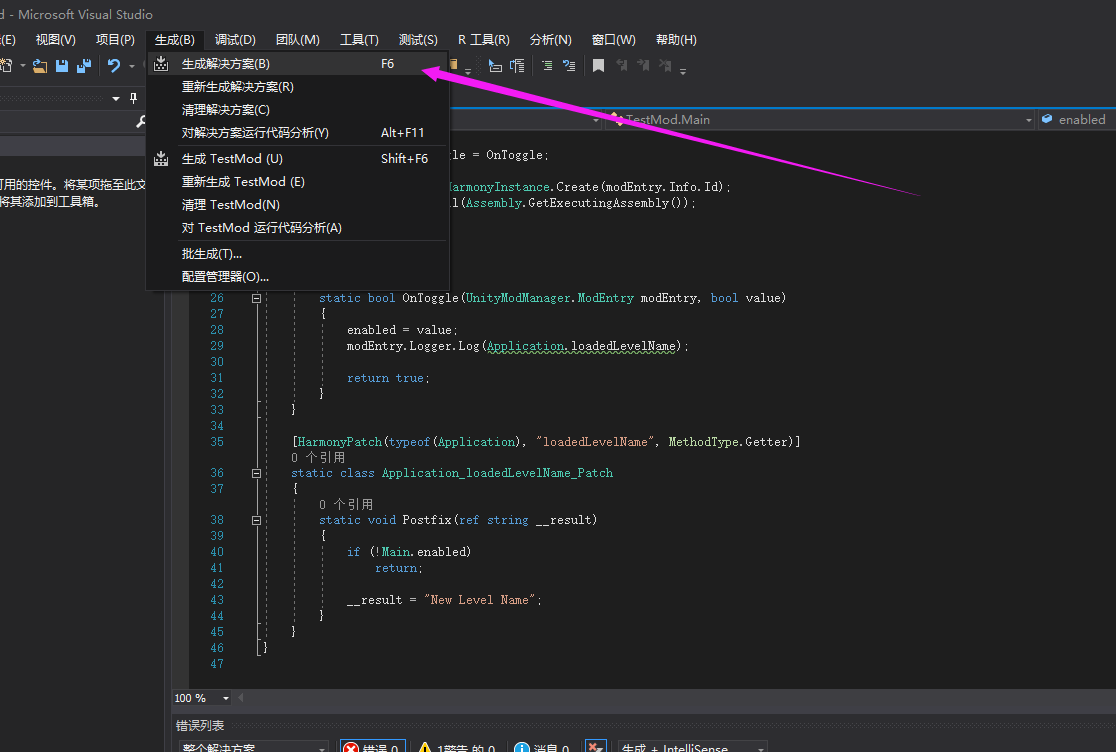The width and height of the screenshot is (1116, 752).
Task: Collapse the OnToggle method at line 26
Action: tap(256, 297)
